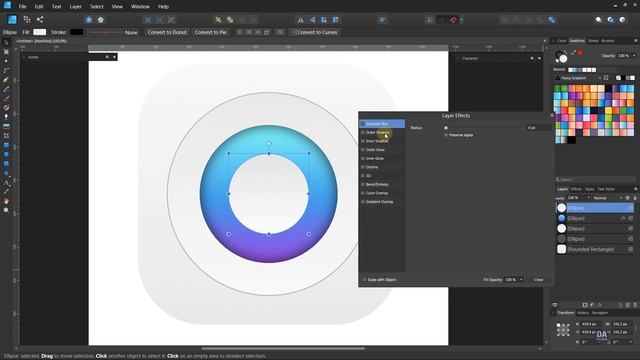Image resolution: width=640 pixels, height=360 pixels.
Task: Select the Move tool in the Tools panel
Action: click(6, 42)
